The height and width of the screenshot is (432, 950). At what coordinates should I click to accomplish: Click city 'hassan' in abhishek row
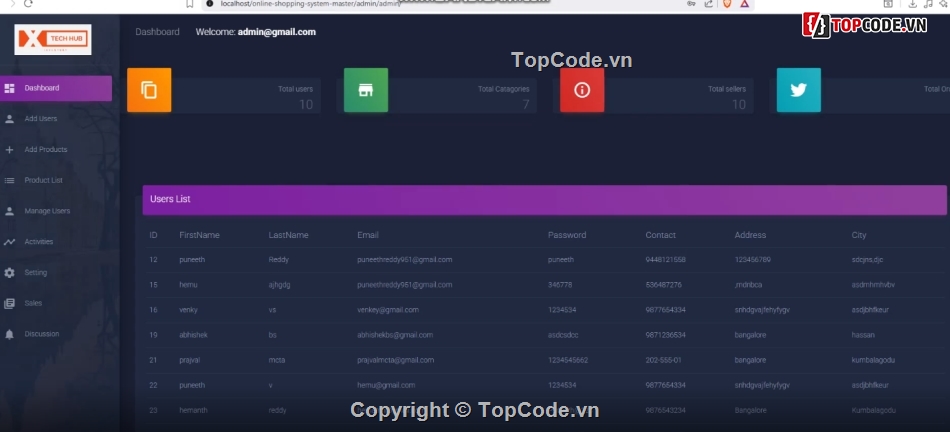[863, 335]
